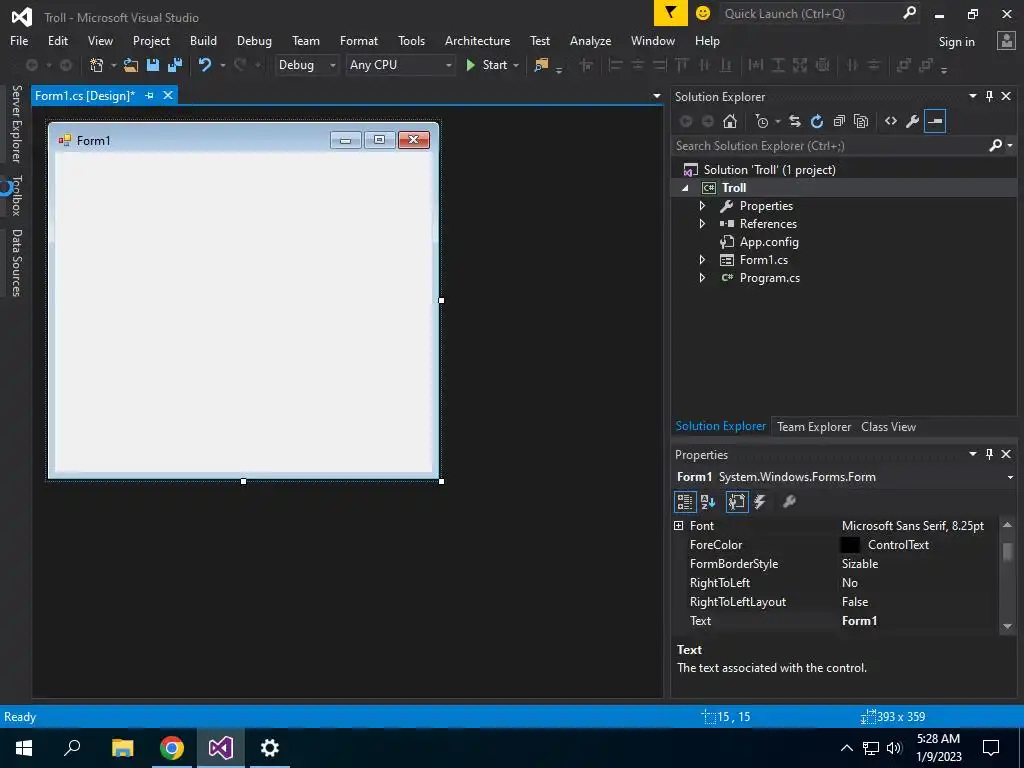Click the New Project toolbar icon
1024x768 pixels.
pyautogui.click(x=97, y=65)
